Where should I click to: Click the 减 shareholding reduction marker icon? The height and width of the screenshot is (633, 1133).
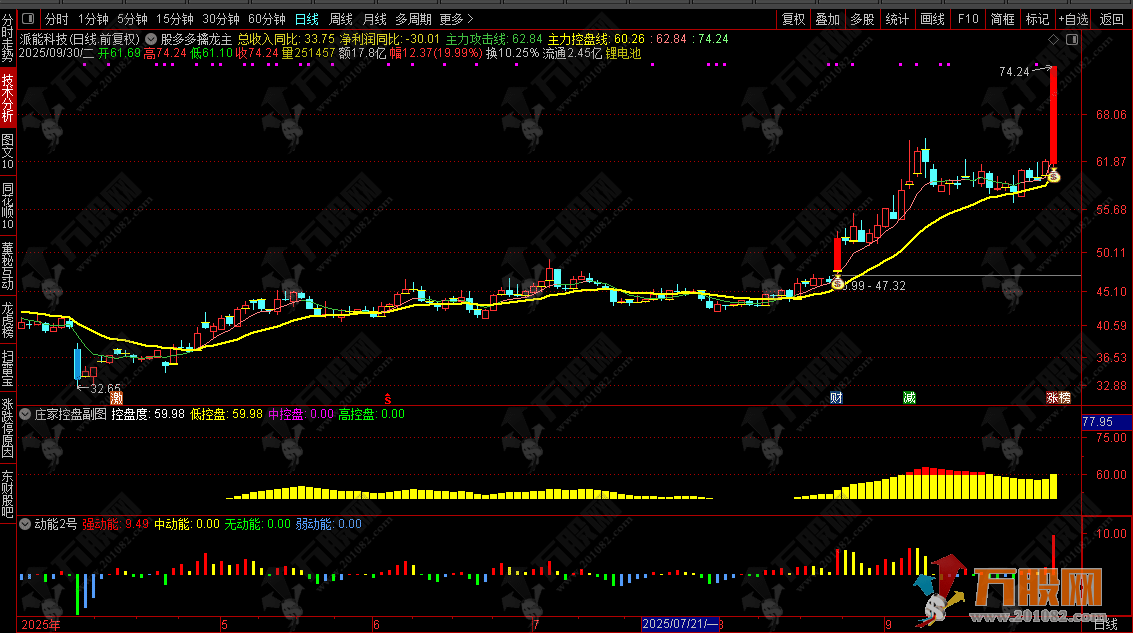(908, 397)
